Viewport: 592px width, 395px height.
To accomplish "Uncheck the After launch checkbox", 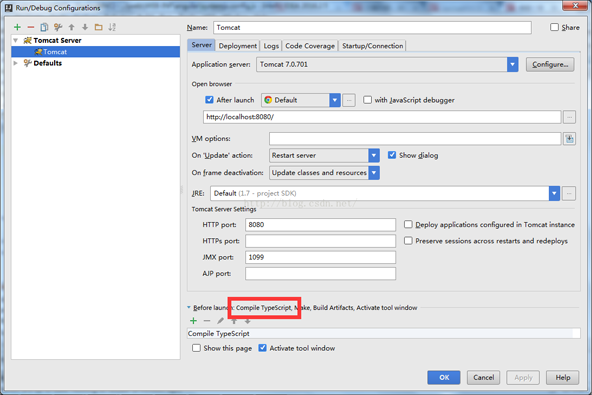I will 209,100.
